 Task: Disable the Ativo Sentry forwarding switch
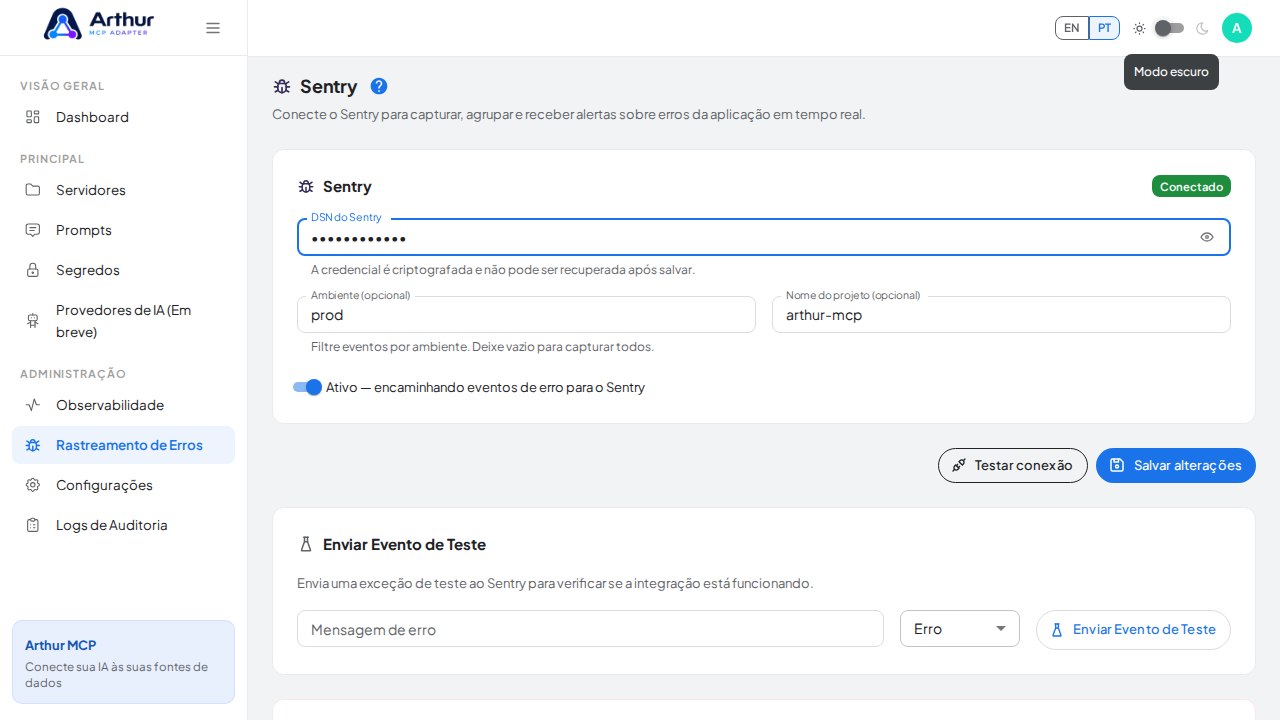307,387
